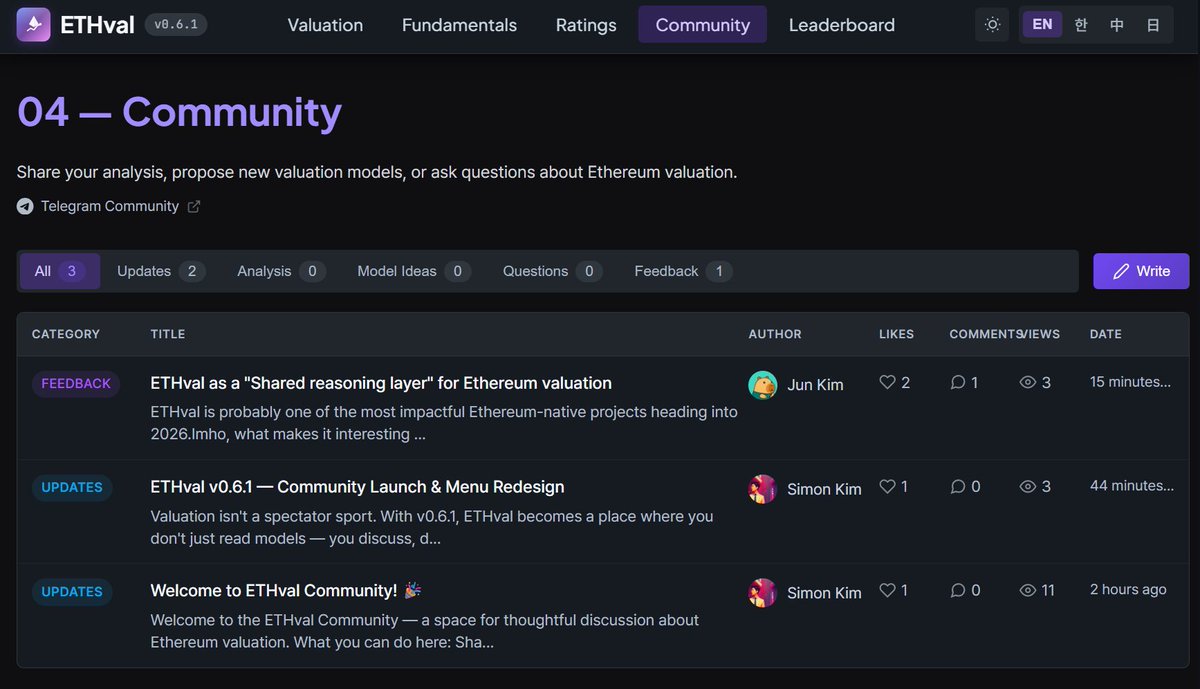This screenshot has height=689, width=1200.
Task: Click the TITLE column header
Action: click(x=168, y=334)
